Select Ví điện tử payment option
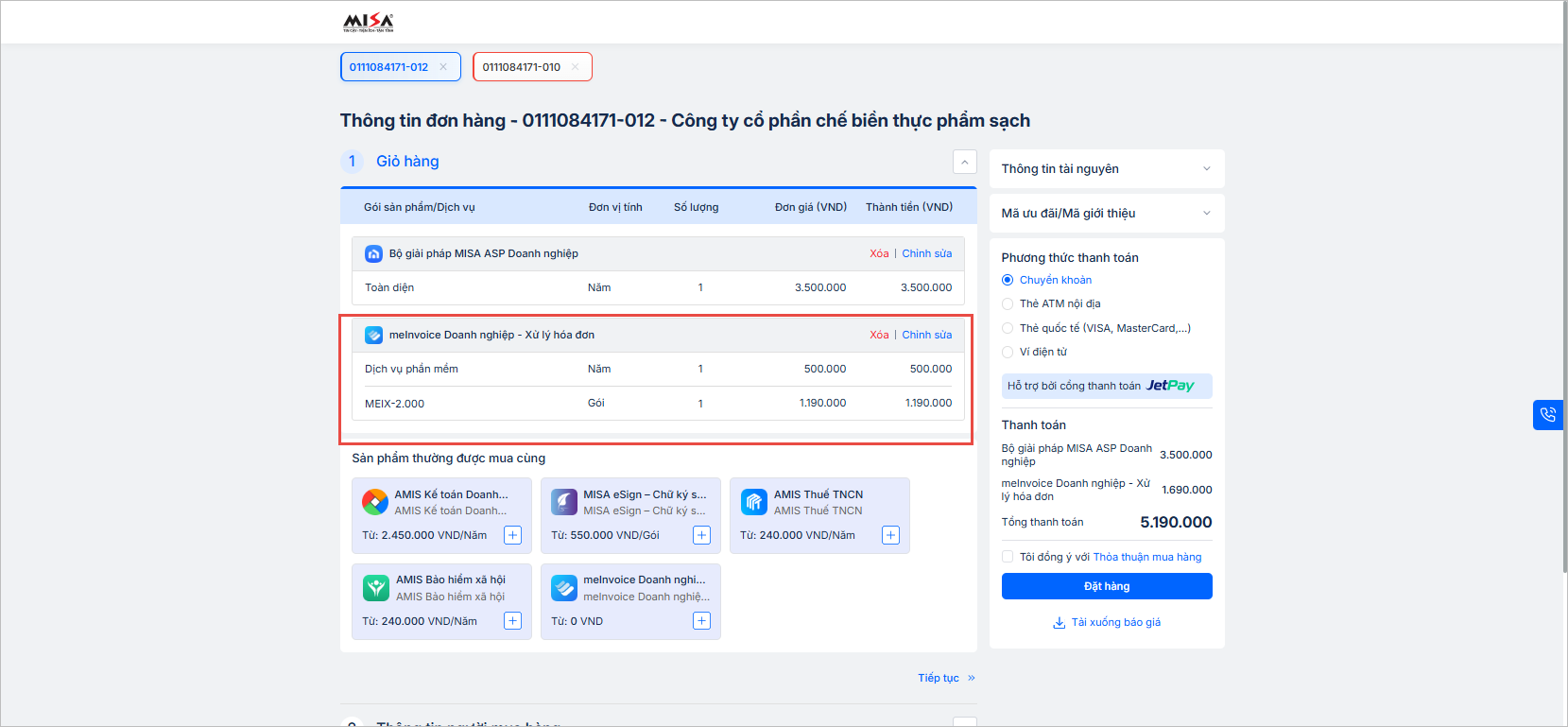 click(1008, 352)
